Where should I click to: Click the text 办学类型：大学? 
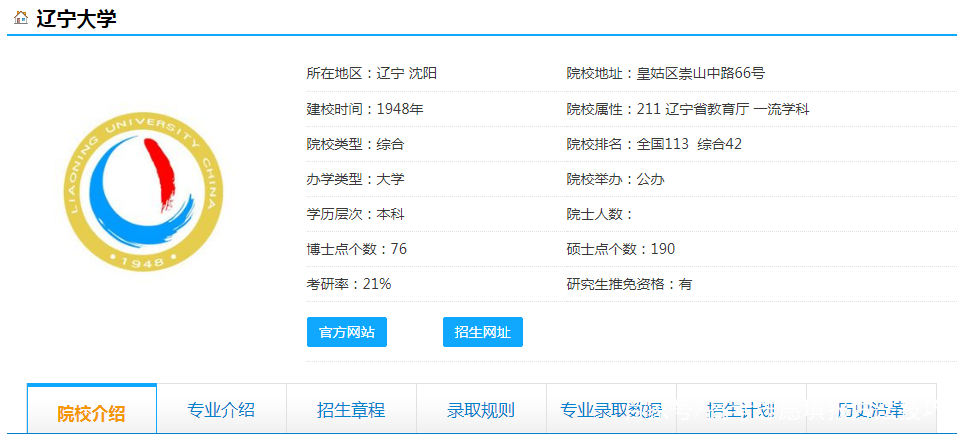(x=355, y=179)
